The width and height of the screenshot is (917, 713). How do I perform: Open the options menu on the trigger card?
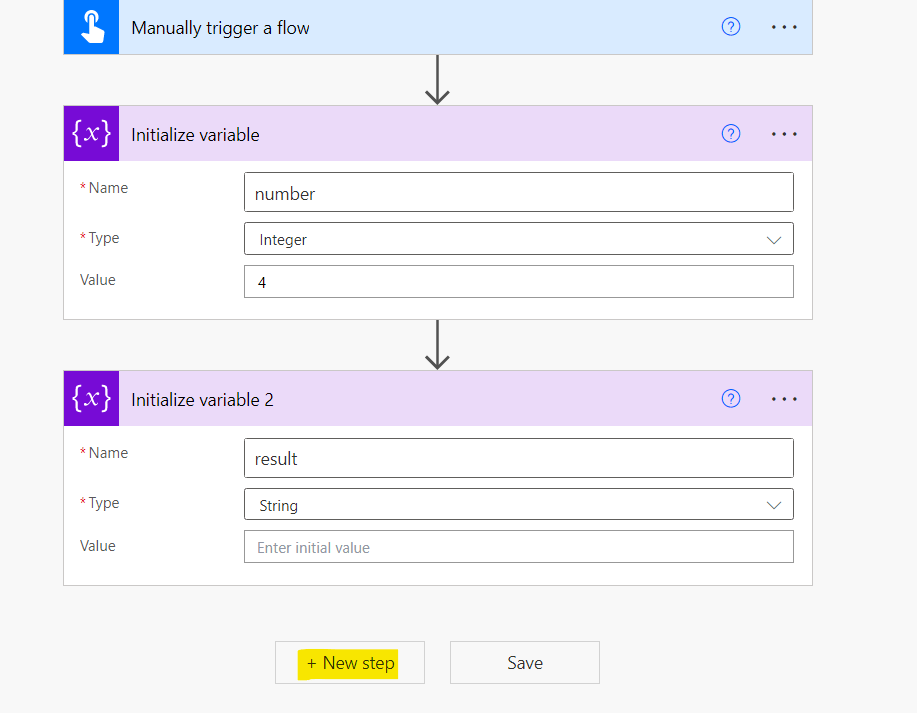click(784, 27)
